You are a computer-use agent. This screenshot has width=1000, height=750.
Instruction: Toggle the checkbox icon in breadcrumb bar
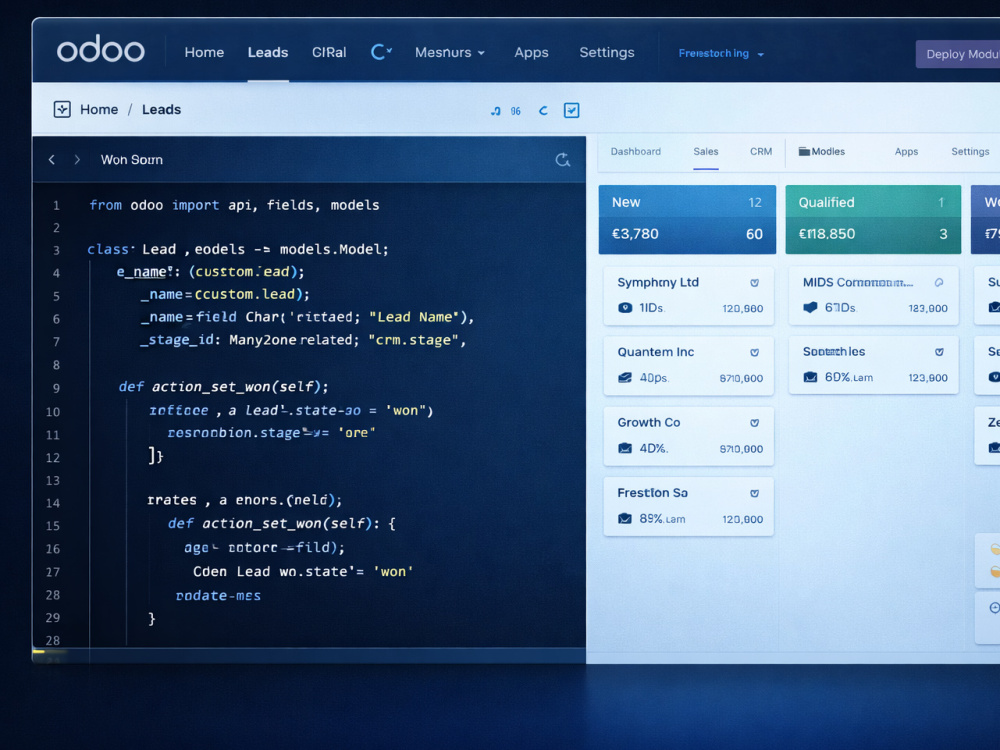pyautogui.click(x=571, y=110)
